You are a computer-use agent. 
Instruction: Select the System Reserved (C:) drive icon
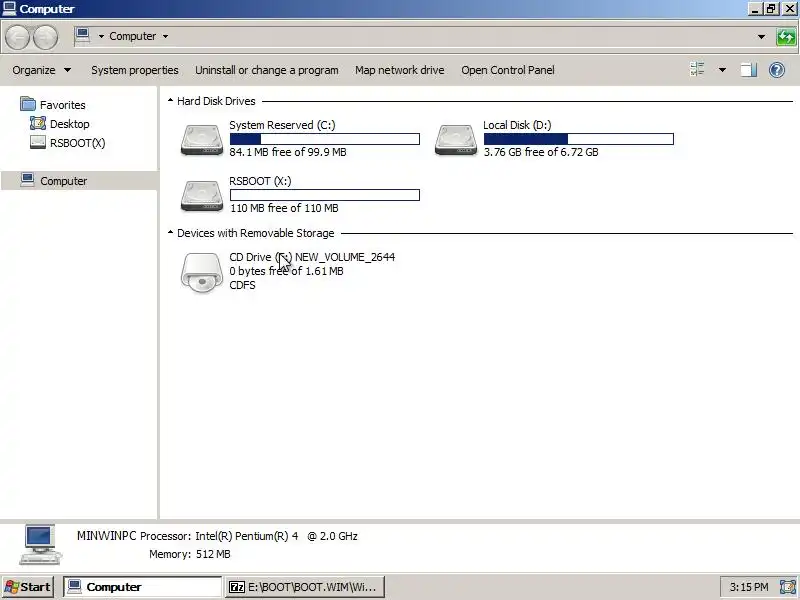[x=202, y=139]
